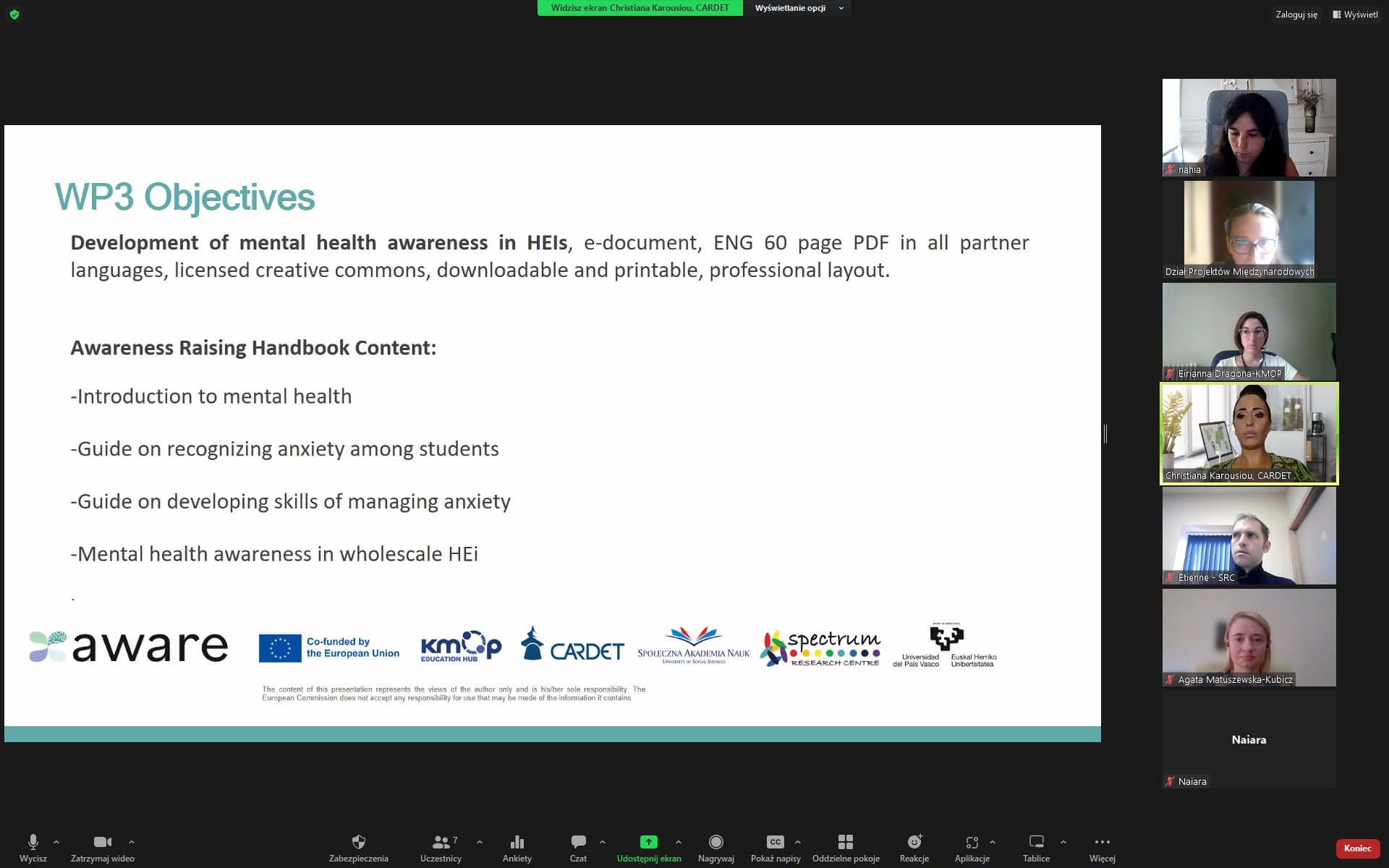This screenshot has width=1389, height=868.
Task: Click muted mic icon on nahia tile
Action: (1170, 170)
